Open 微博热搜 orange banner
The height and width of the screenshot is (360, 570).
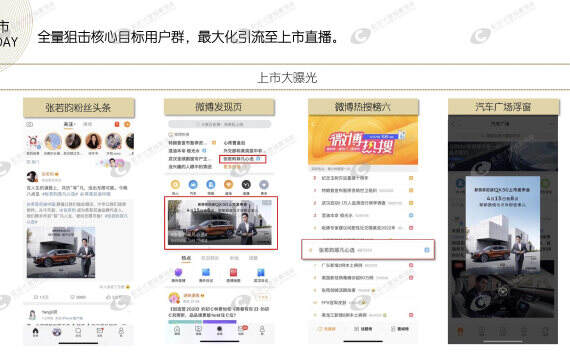363,140
